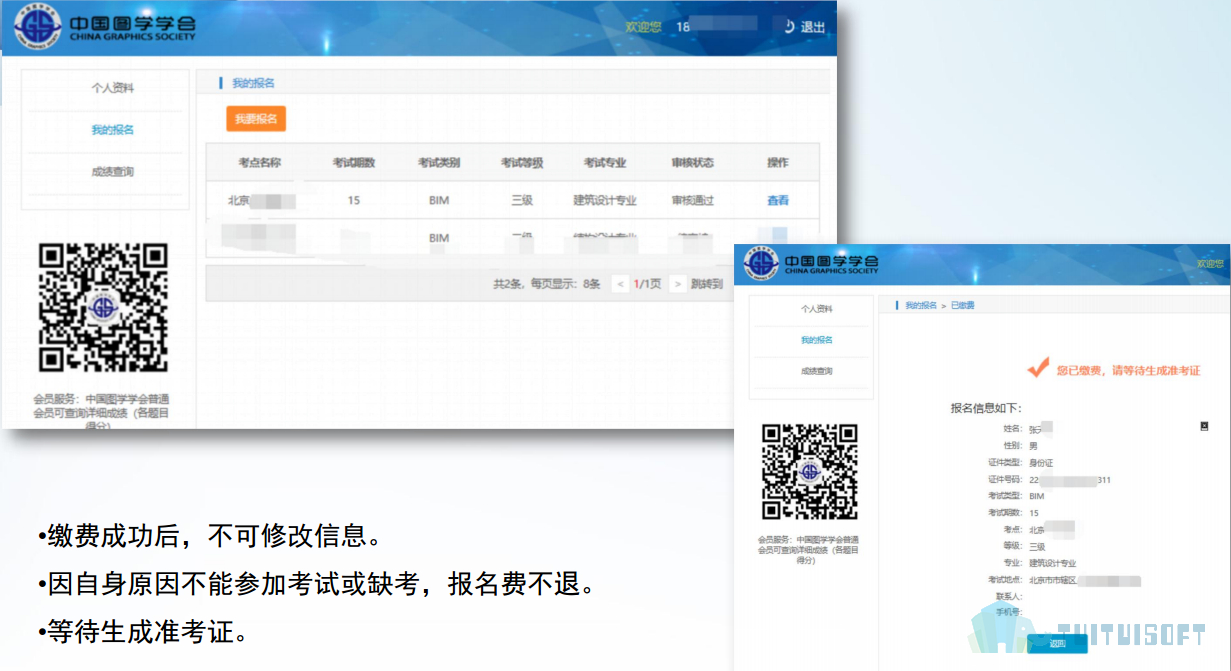Open 个人资料 in main window sidebar
The image size is (1231, 671).
112,88
